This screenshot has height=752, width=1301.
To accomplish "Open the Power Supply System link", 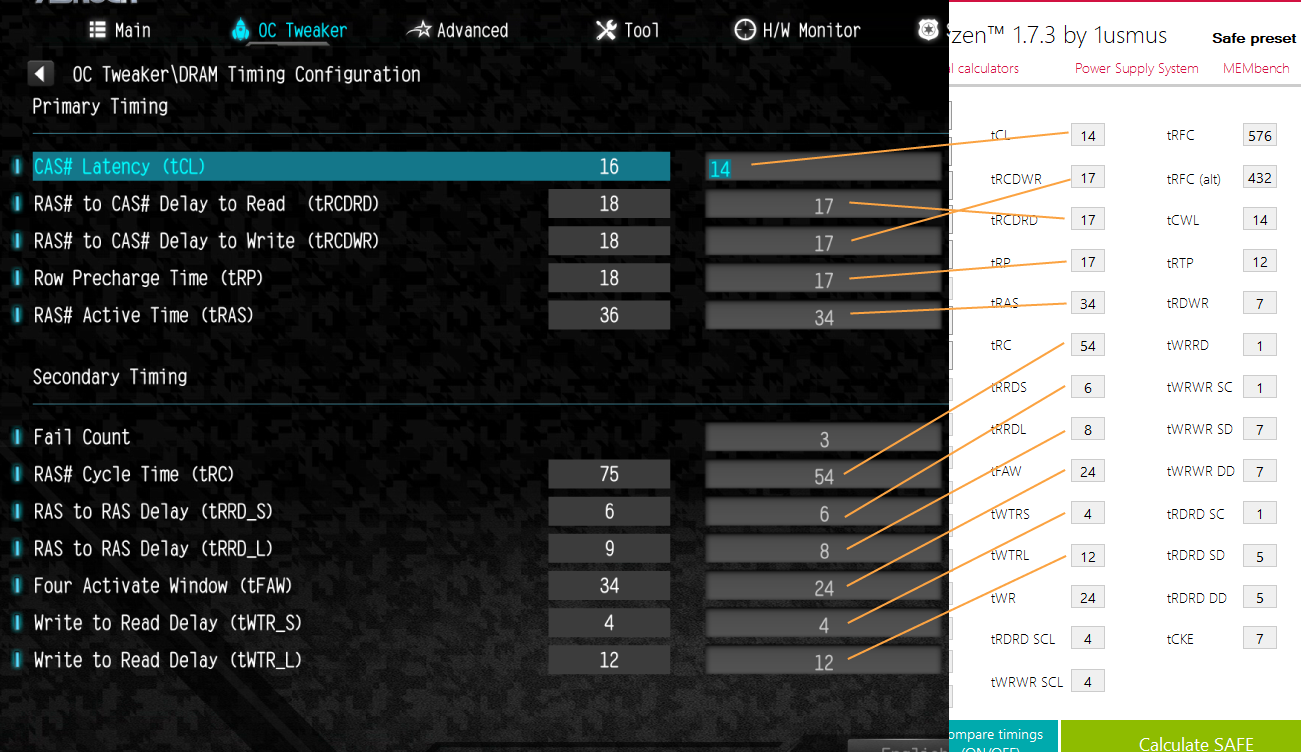I will point(1136,69).
